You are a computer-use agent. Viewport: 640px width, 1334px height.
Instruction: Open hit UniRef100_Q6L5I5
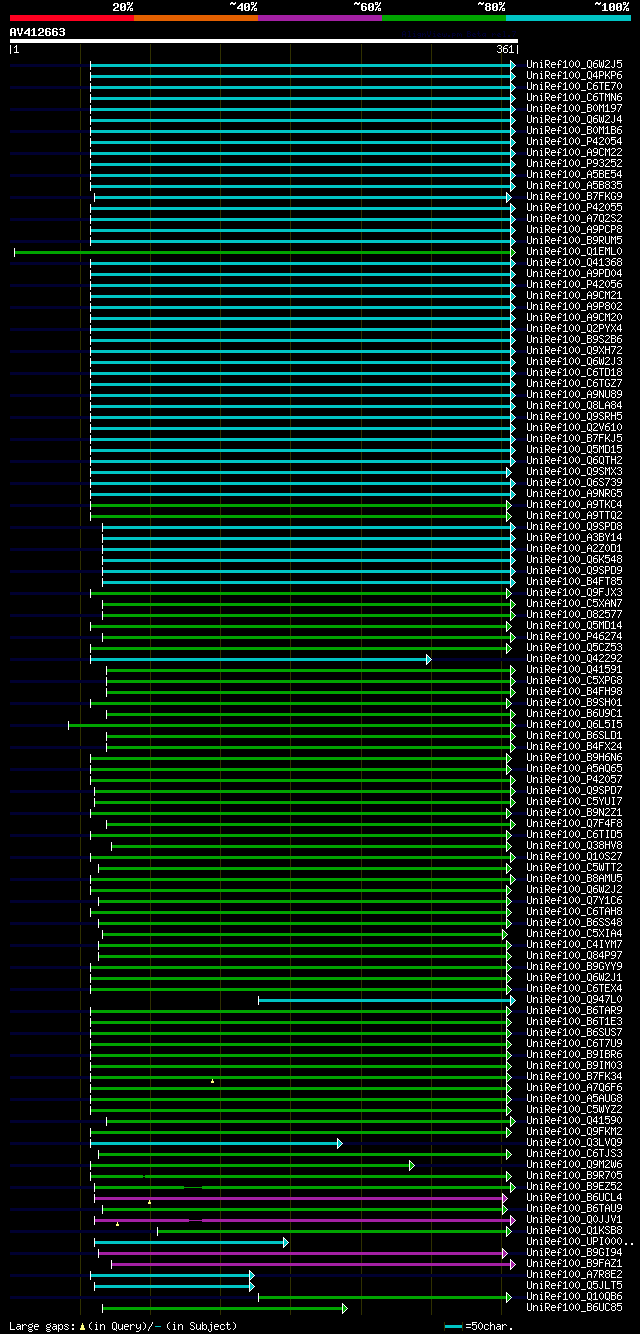pos(575,725)
